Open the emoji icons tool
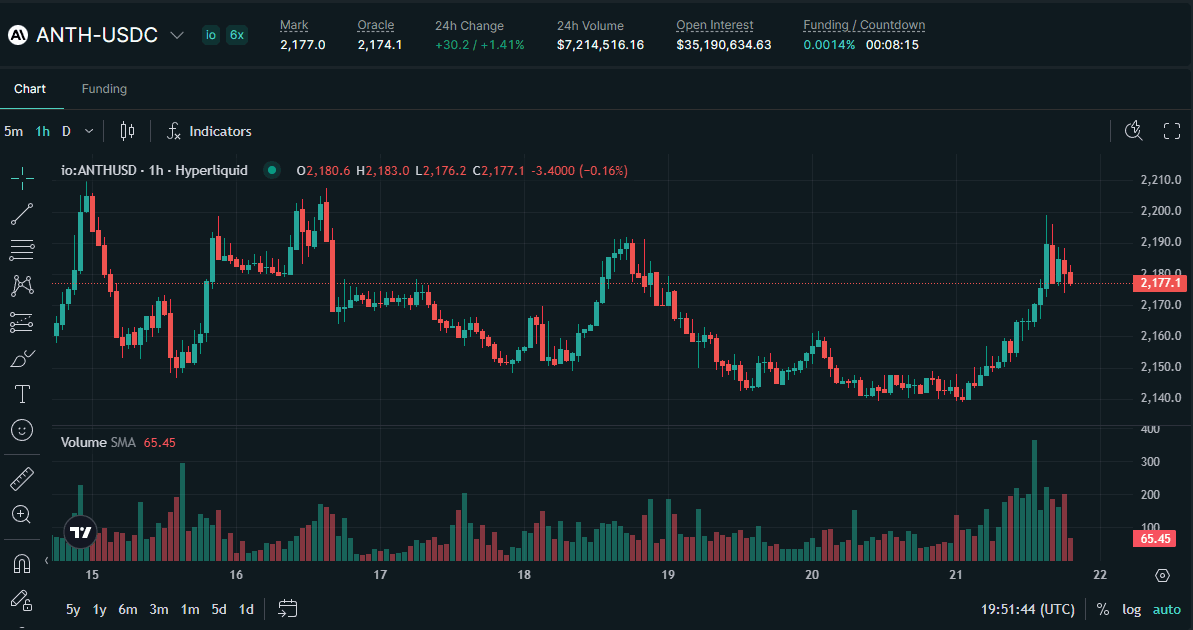The image size is (1193, 630). click(22, 431)
